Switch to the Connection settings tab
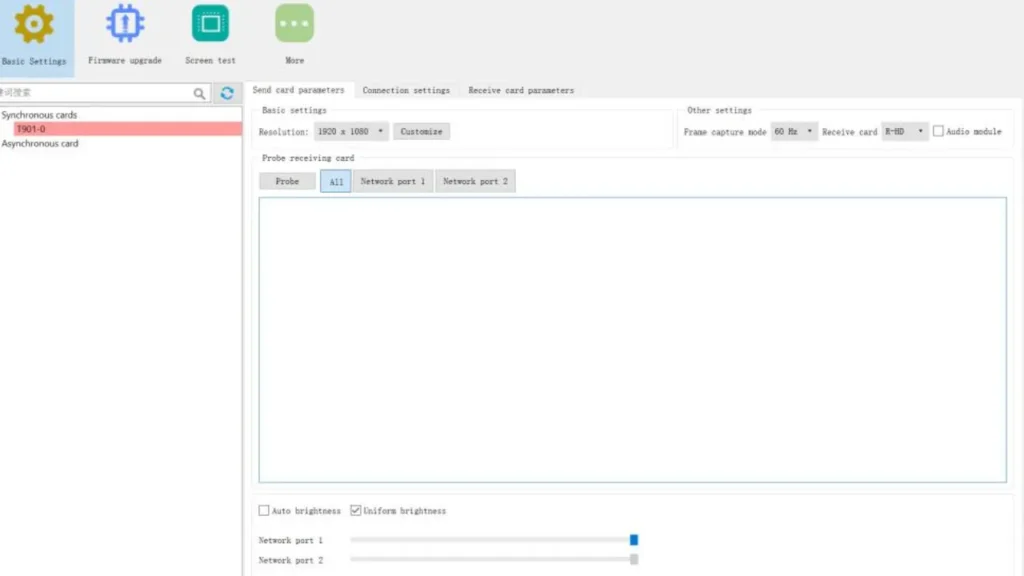Viewport: 1024px width, 576px height. pyautogui.click(x=406, y=90)
